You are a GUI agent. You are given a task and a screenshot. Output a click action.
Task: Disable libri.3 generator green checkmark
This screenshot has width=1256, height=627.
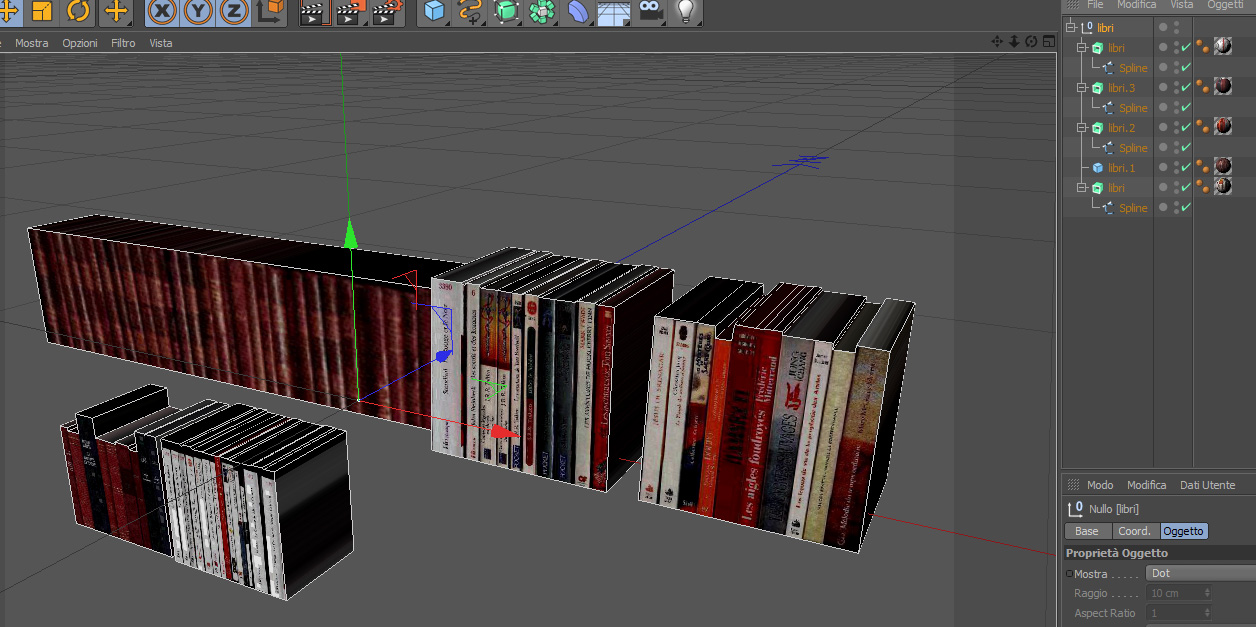1186,87
